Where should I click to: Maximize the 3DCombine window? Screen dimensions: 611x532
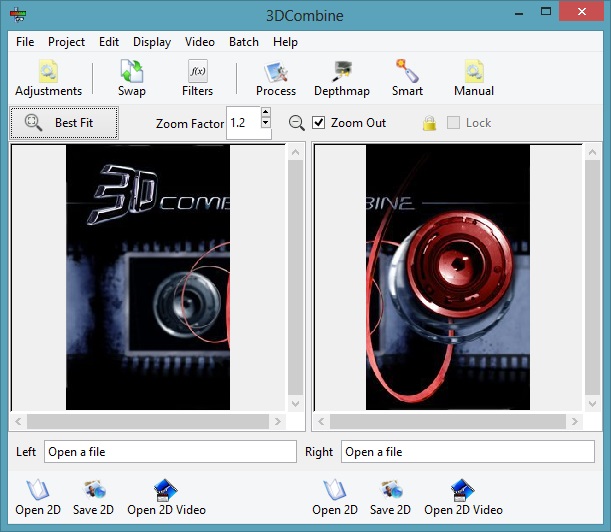tap(546, 12)
